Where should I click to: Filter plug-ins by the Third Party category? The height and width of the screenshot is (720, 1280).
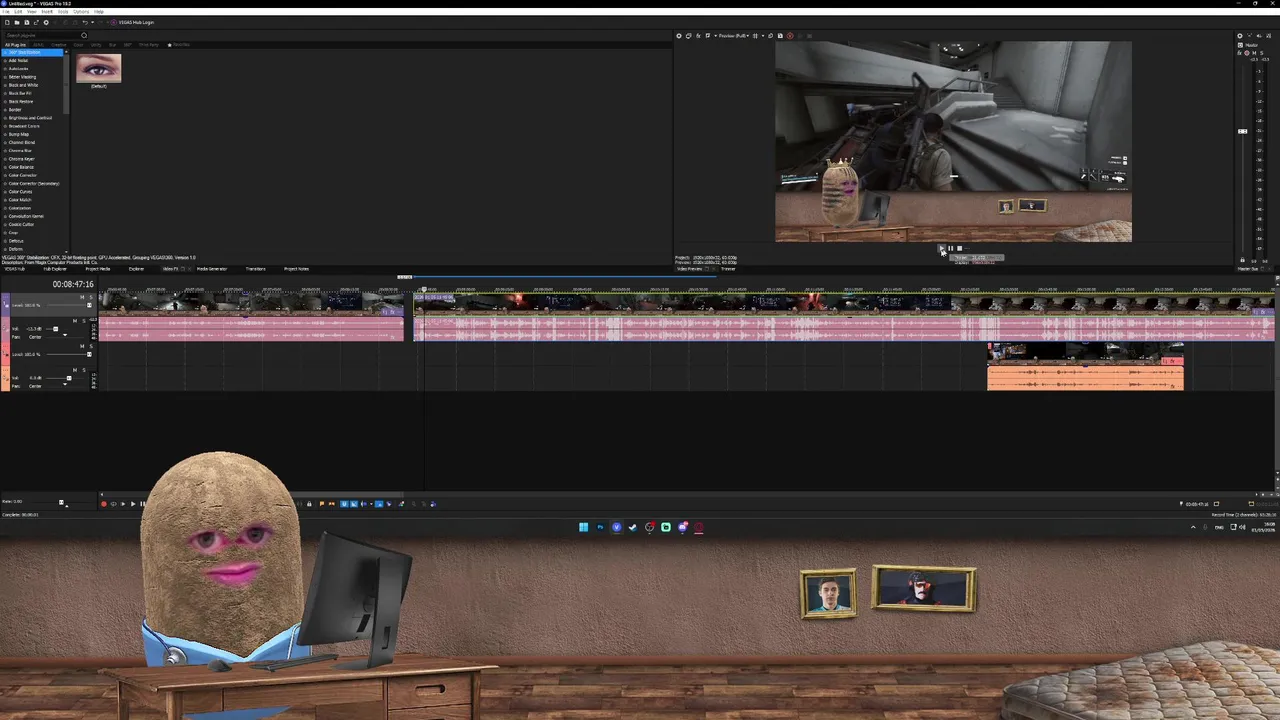pos(149,44)
